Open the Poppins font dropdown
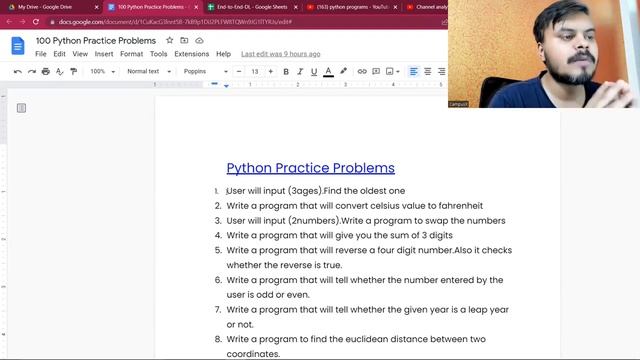The image size is (640, 360). 205,71
